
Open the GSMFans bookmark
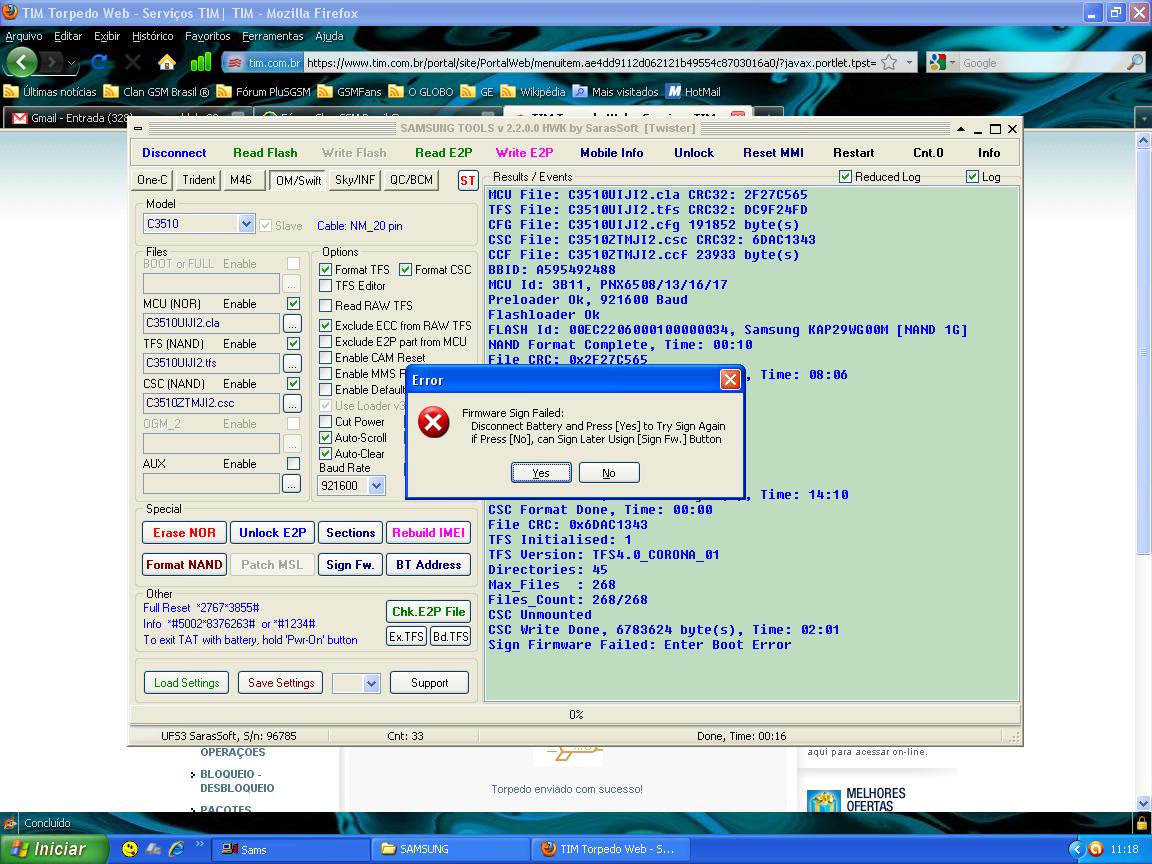(x=350, y=92)
